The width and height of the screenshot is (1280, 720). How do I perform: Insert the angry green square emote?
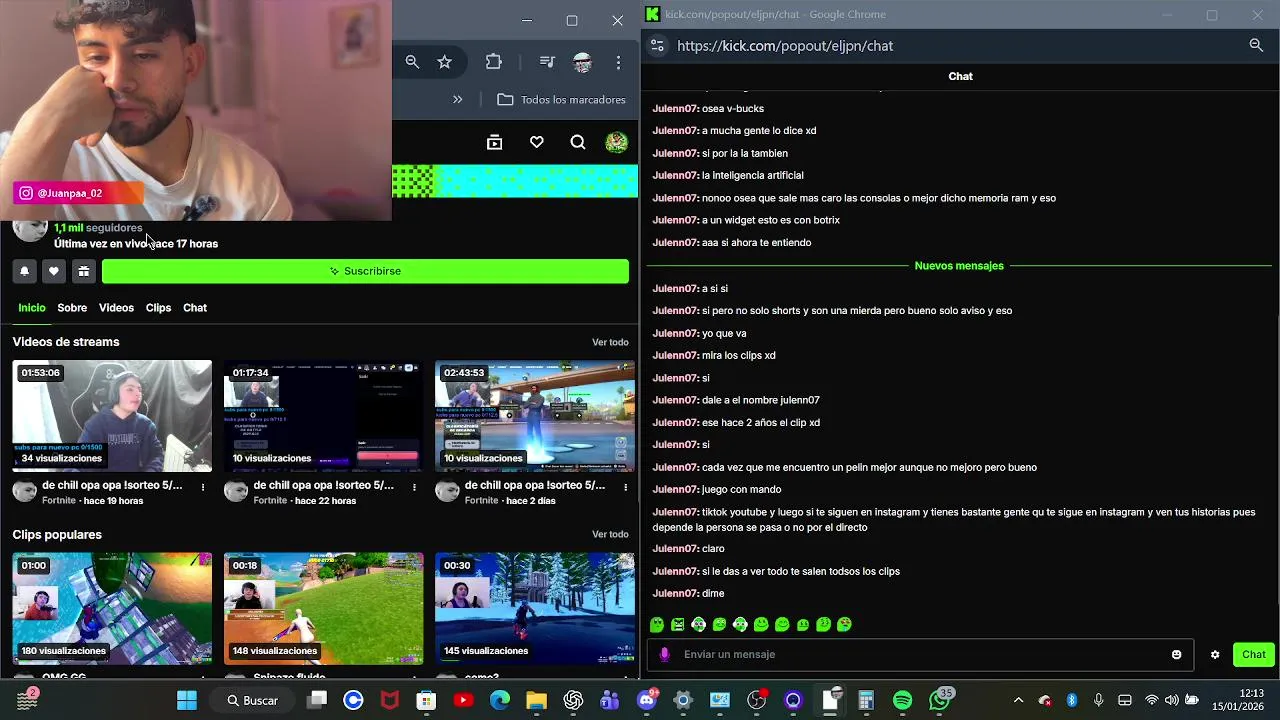coord(678,625)
